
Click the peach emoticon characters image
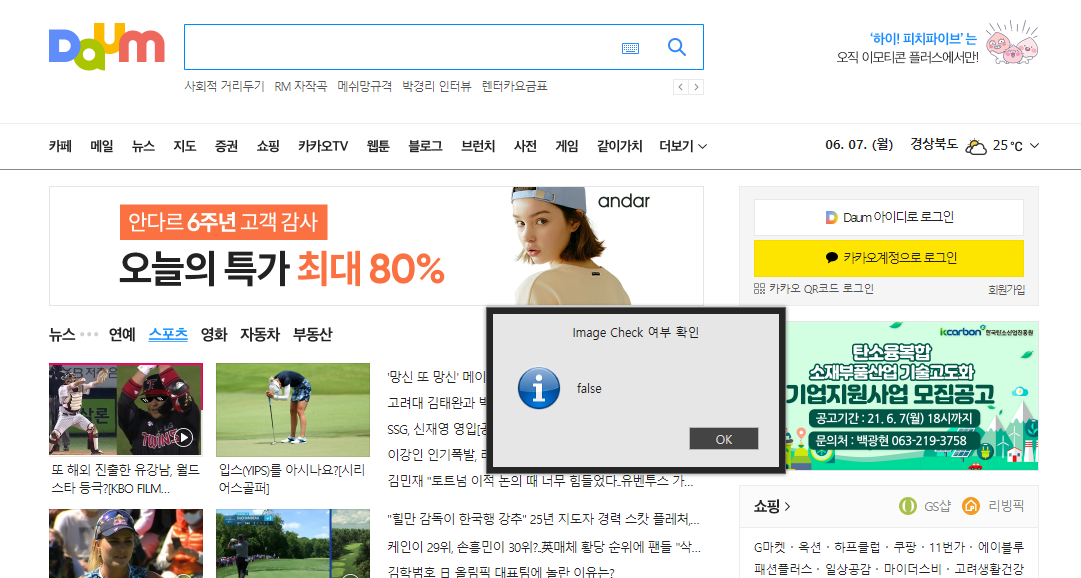1011,43
